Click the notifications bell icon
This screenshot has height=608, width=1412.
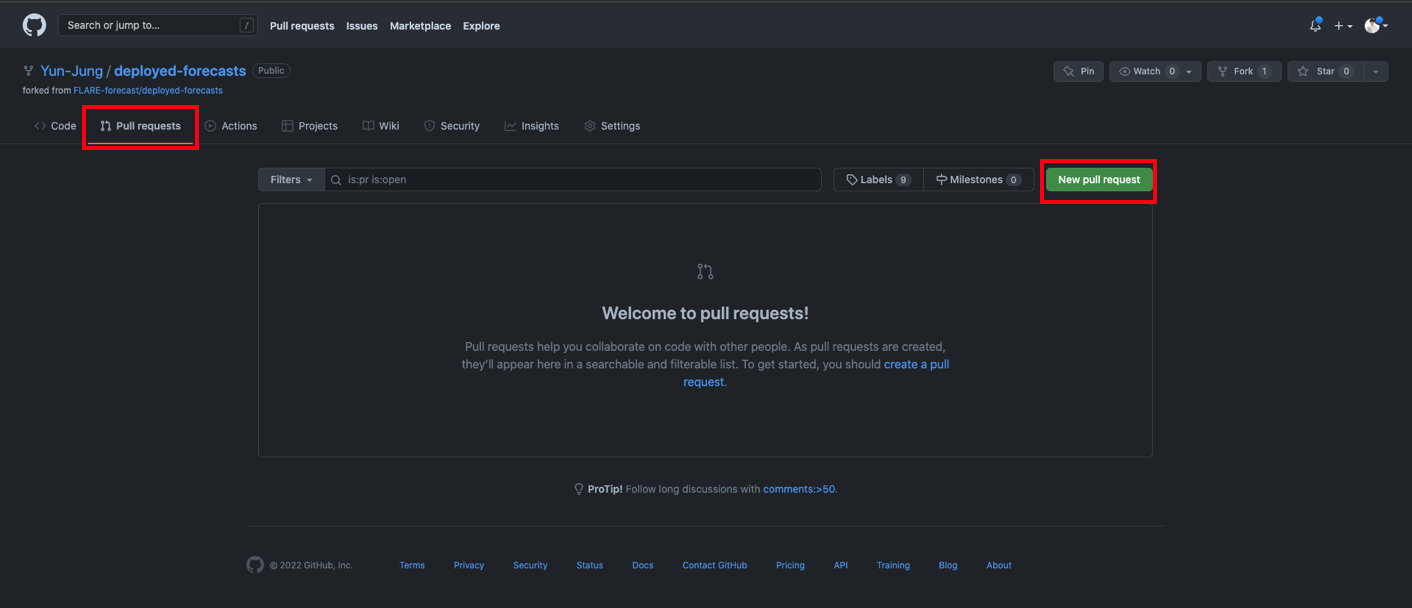(x=1315, y=26)
